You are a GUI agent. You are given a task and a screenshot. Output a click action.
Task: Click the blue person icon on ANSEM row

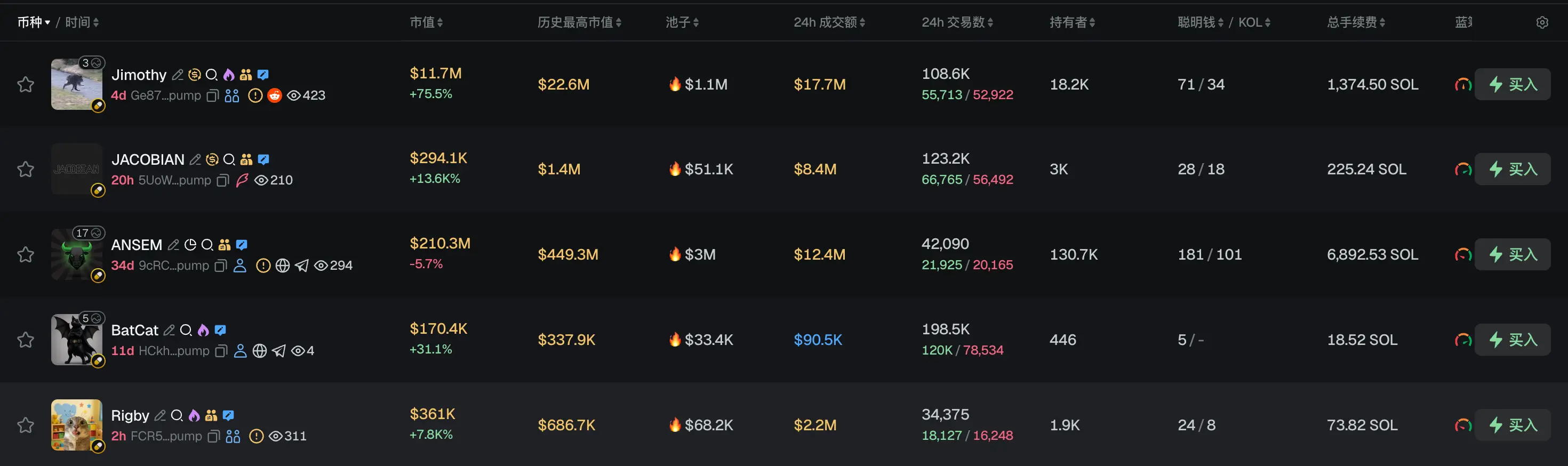[240, 265]
